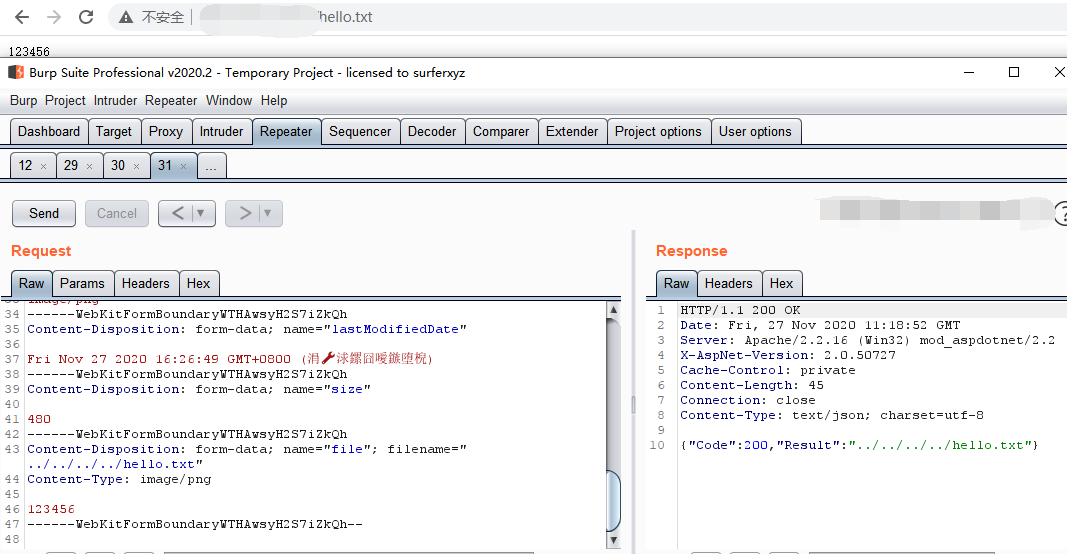Send the request
Image resolution: width=1067 pixels, height=554 pixels.
pos(44,214)
